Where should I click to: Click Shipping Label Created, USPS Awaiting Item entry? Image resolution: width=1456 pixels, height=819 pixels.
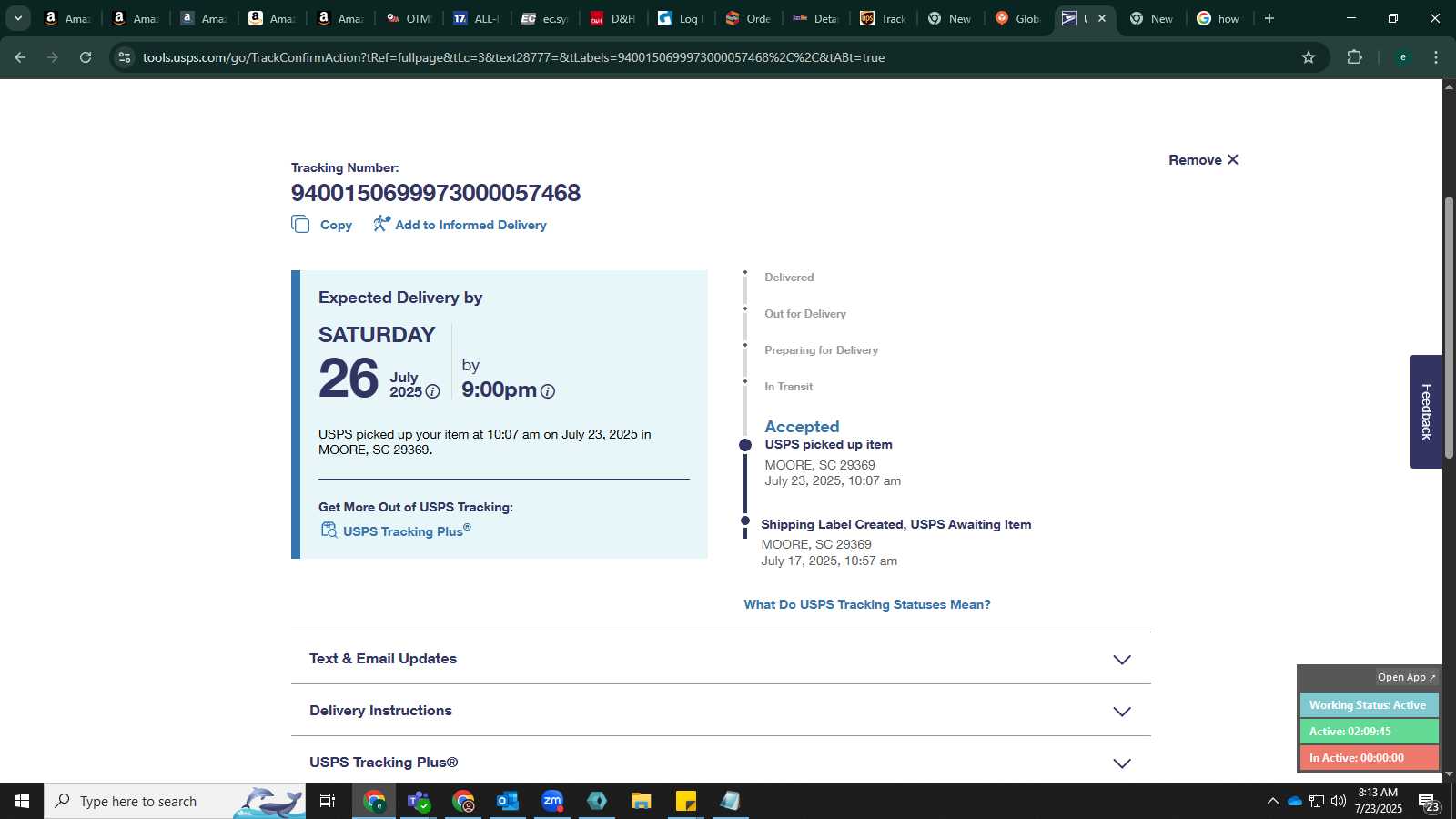896,524
